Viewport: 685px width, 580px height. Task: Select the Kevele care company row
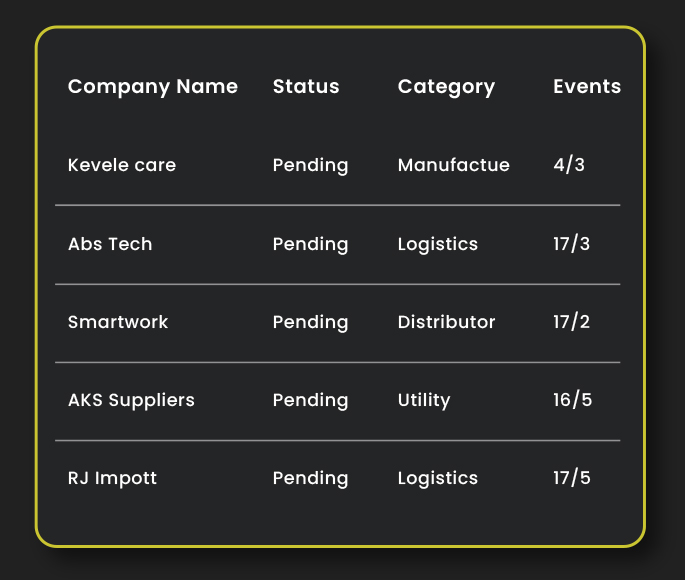coord(121,165)
